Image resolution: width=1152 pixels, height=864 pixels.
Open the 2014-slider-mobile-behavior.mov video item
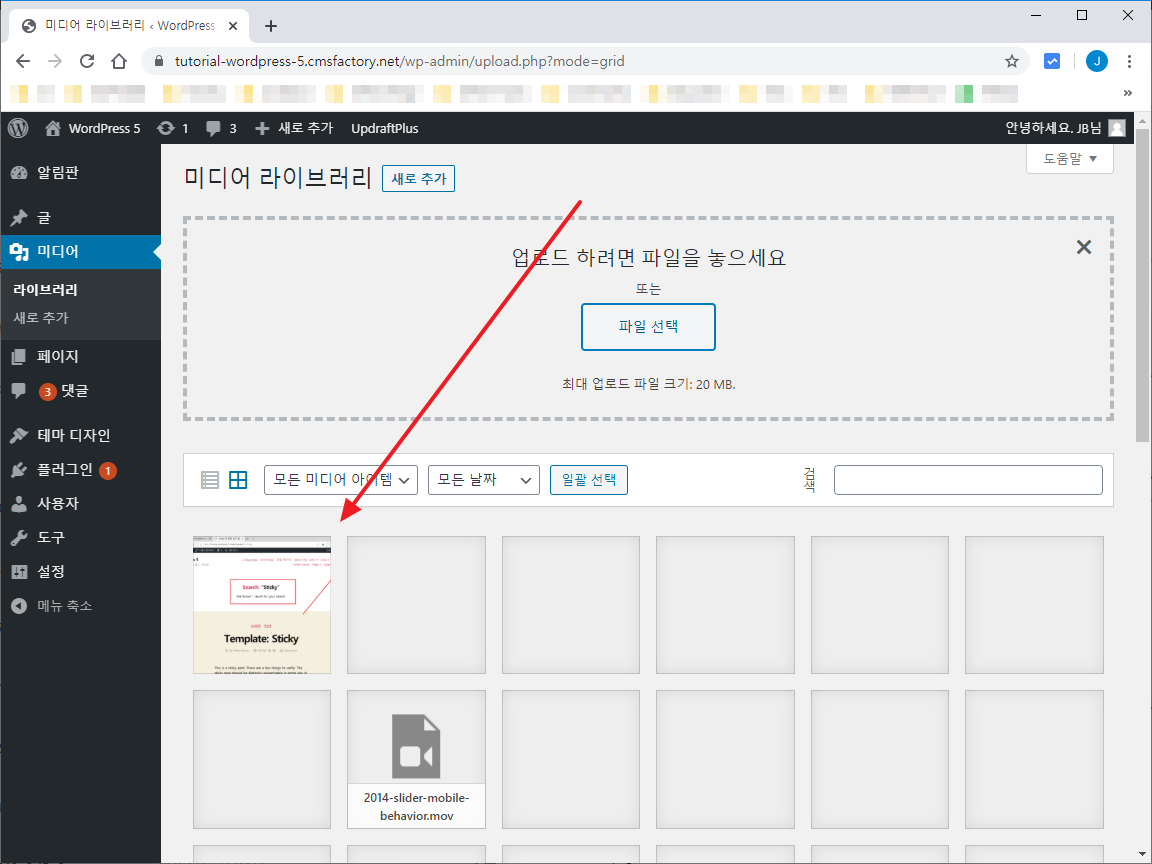[416, 759]
